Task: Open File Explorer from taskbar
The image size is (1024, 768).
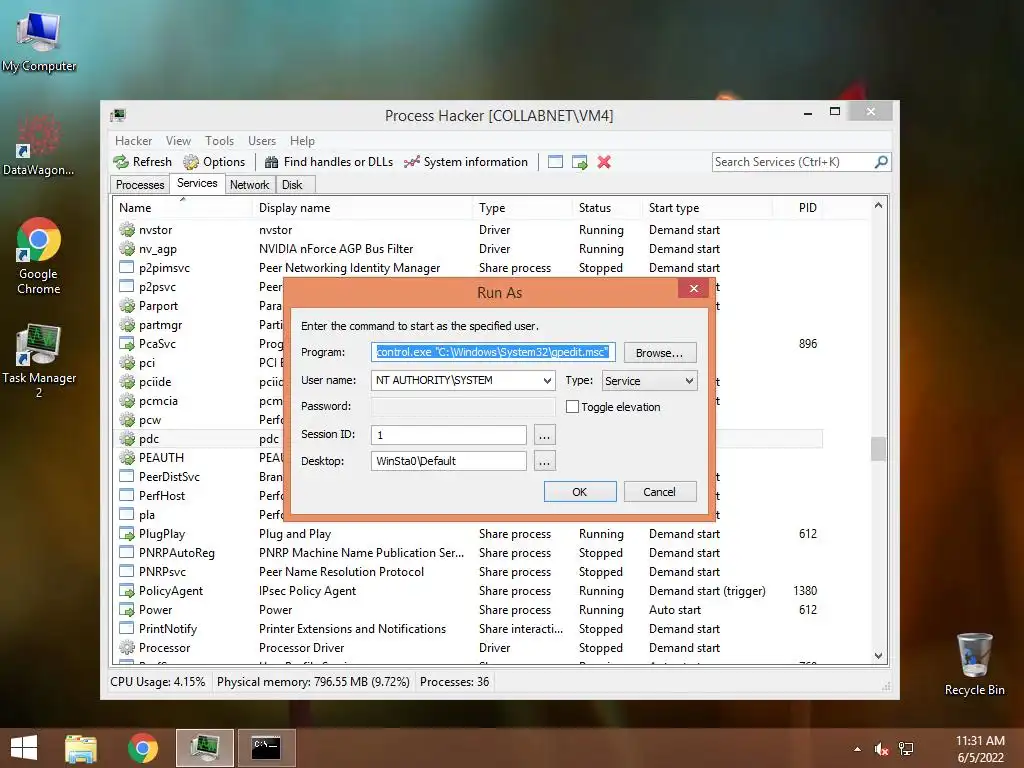Action: click(x=81, y=748)
